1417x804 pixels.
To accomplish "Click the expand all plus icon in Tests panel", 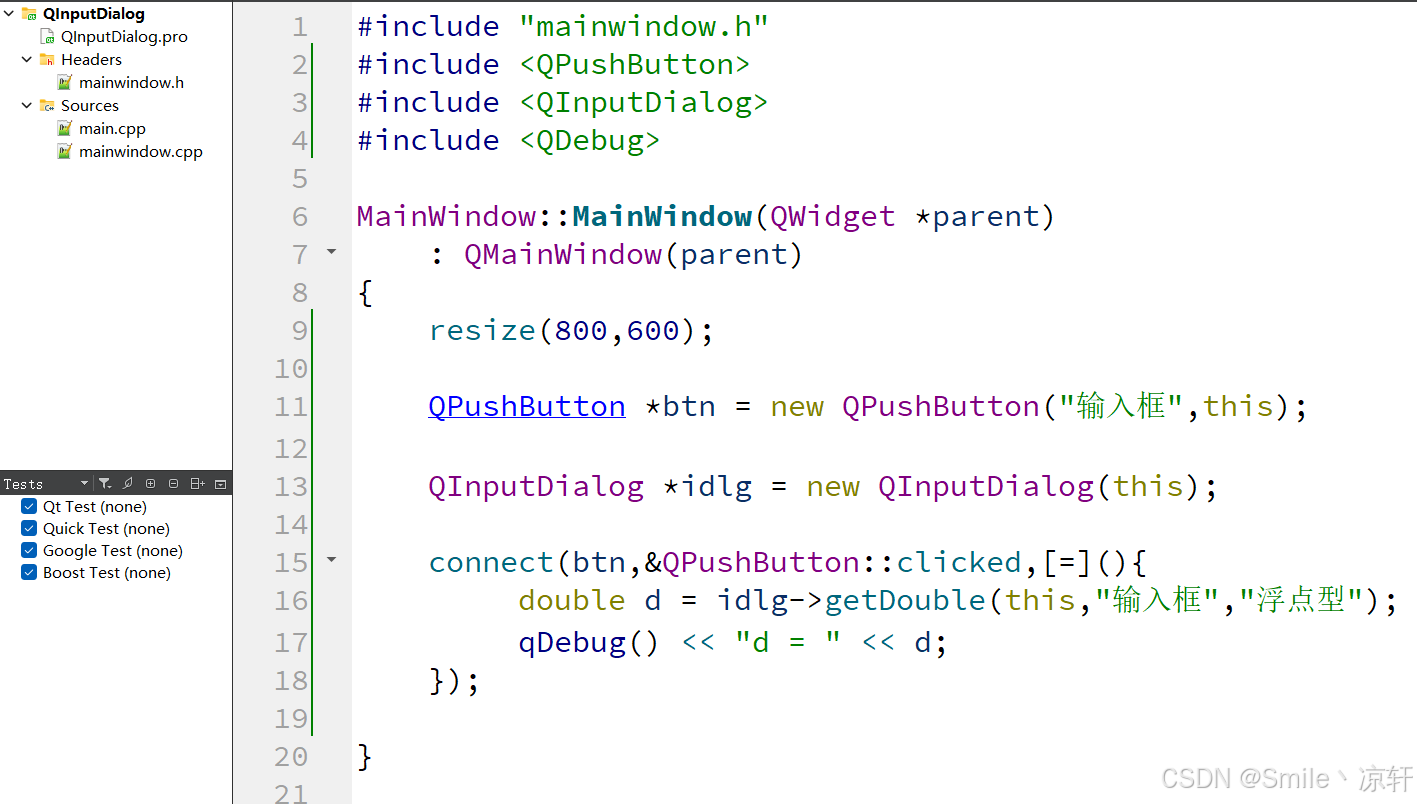I will point(150,483).
